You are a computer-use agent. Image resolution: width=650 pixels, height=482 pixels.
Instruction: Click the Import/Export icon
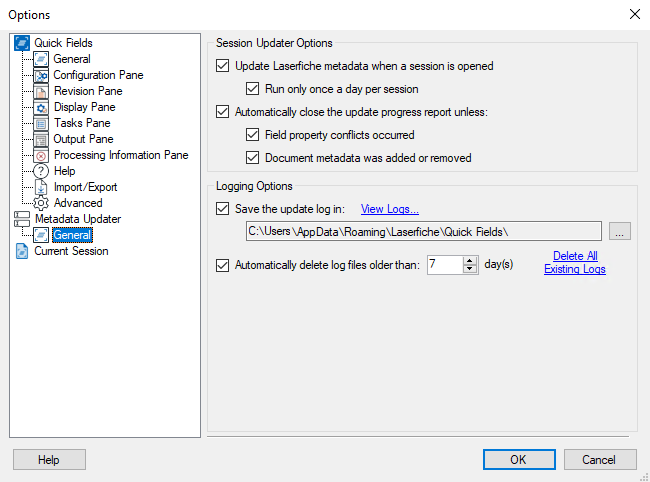tap(41, 187)
